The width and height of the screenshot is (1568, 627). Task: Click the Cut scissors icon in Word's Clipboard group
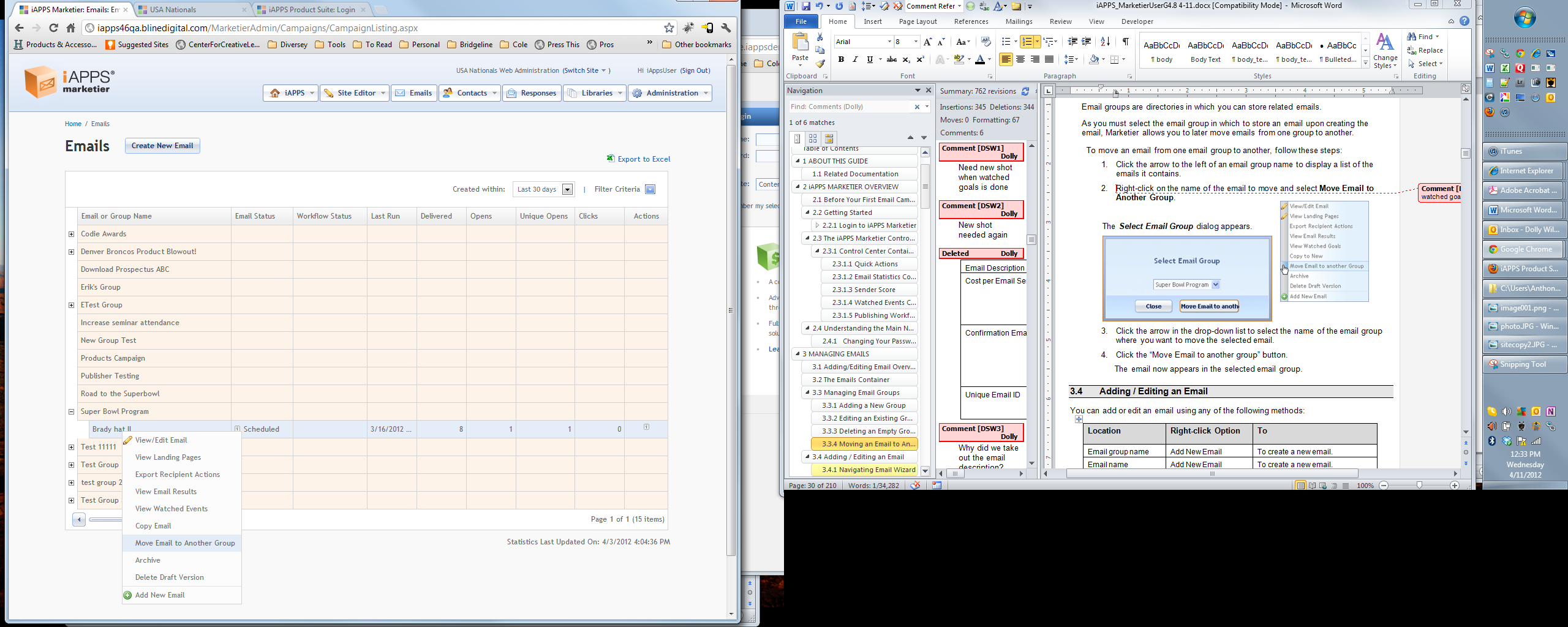coord(820,37)
